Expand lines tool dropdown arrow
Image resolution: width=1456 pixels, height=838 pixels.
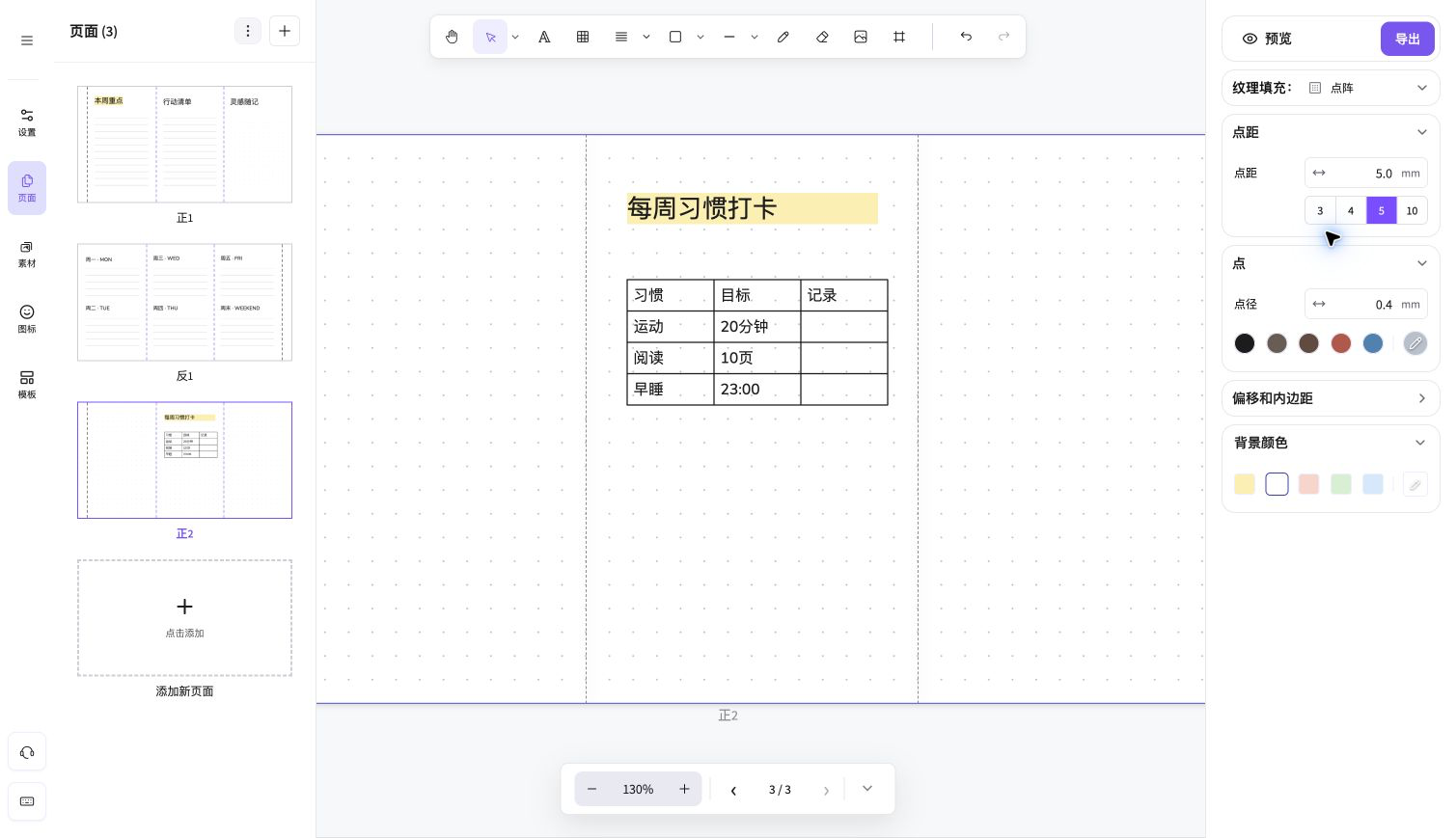point(646,37)
